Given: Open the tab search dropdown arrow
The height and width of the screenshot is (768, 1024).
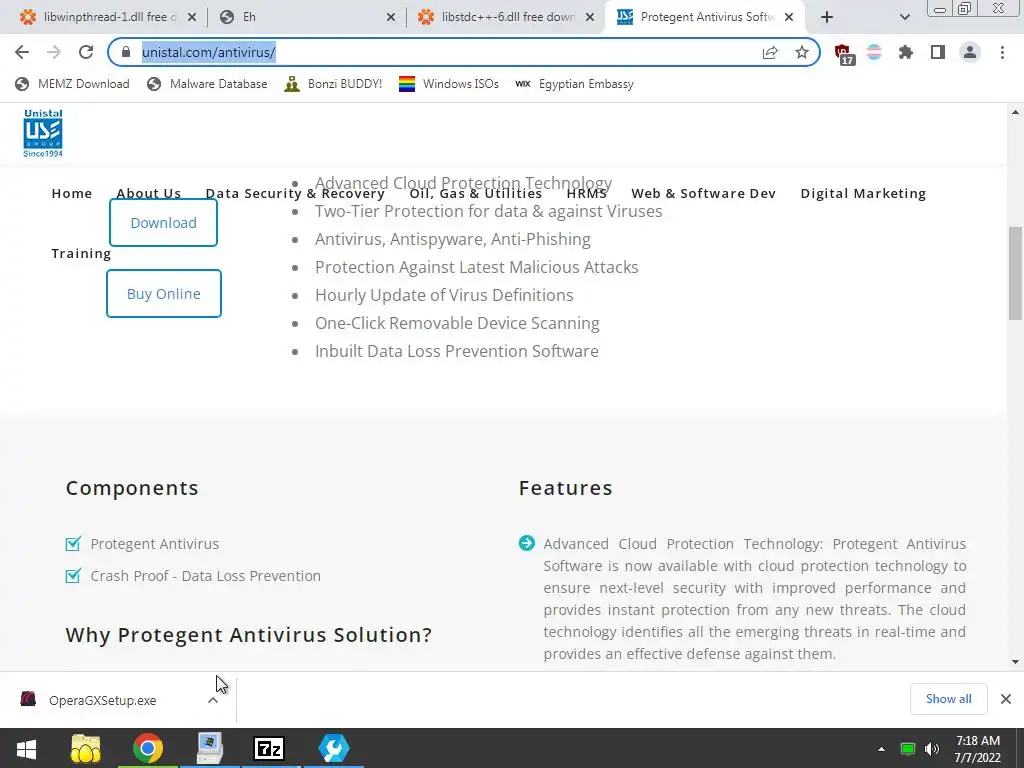Looking at the screenshot, I should [904, 17].
